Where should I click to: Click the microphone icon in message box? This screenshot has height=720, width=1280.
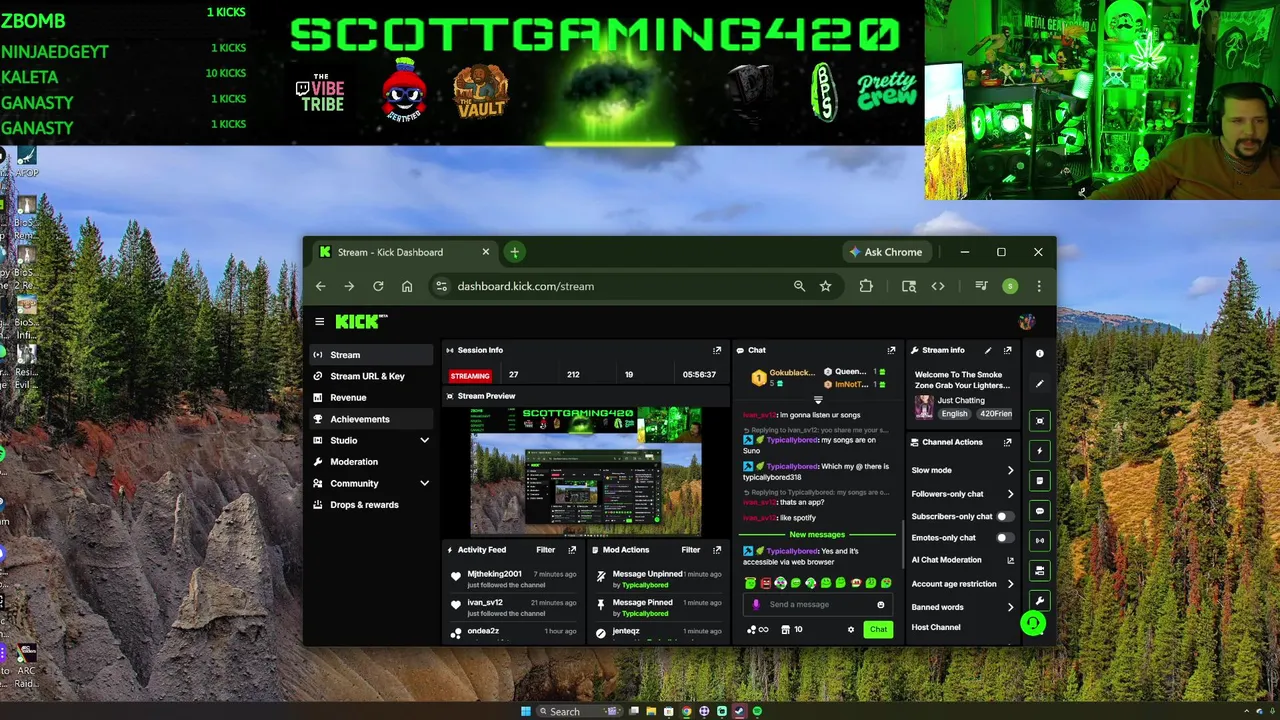coord(756,604)
